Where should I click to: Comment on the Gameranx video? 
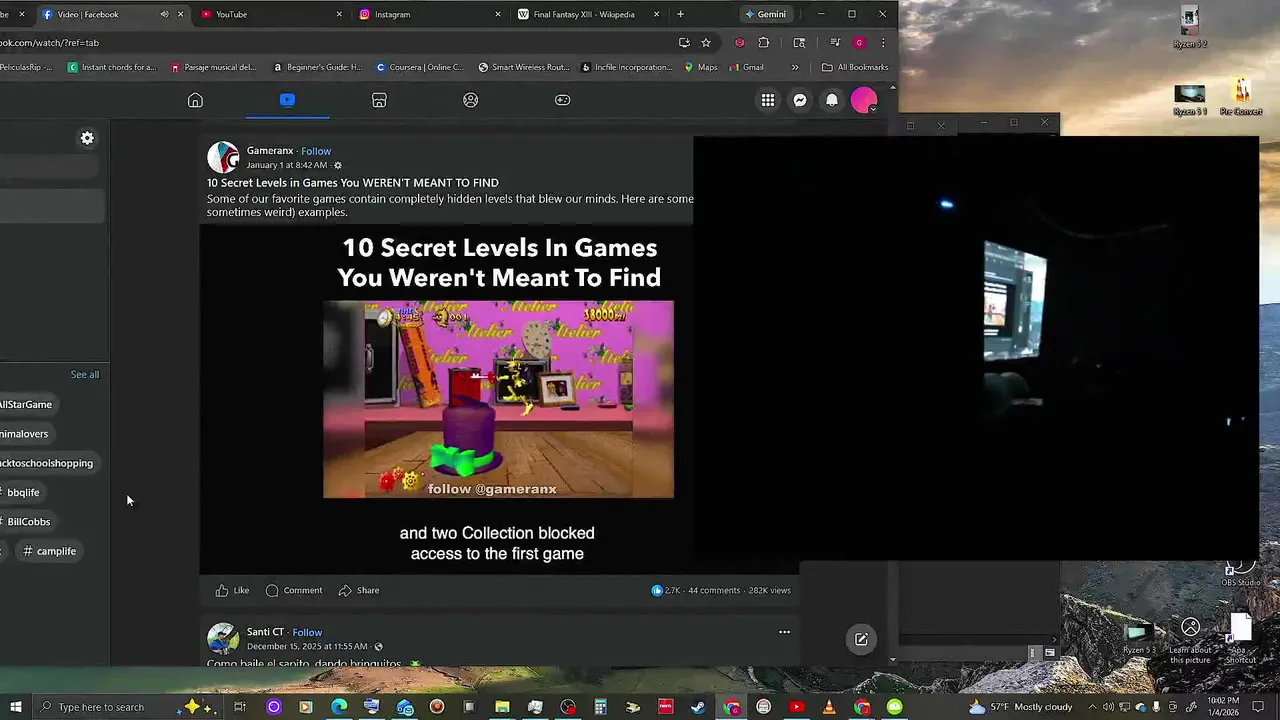click(293, 590)
